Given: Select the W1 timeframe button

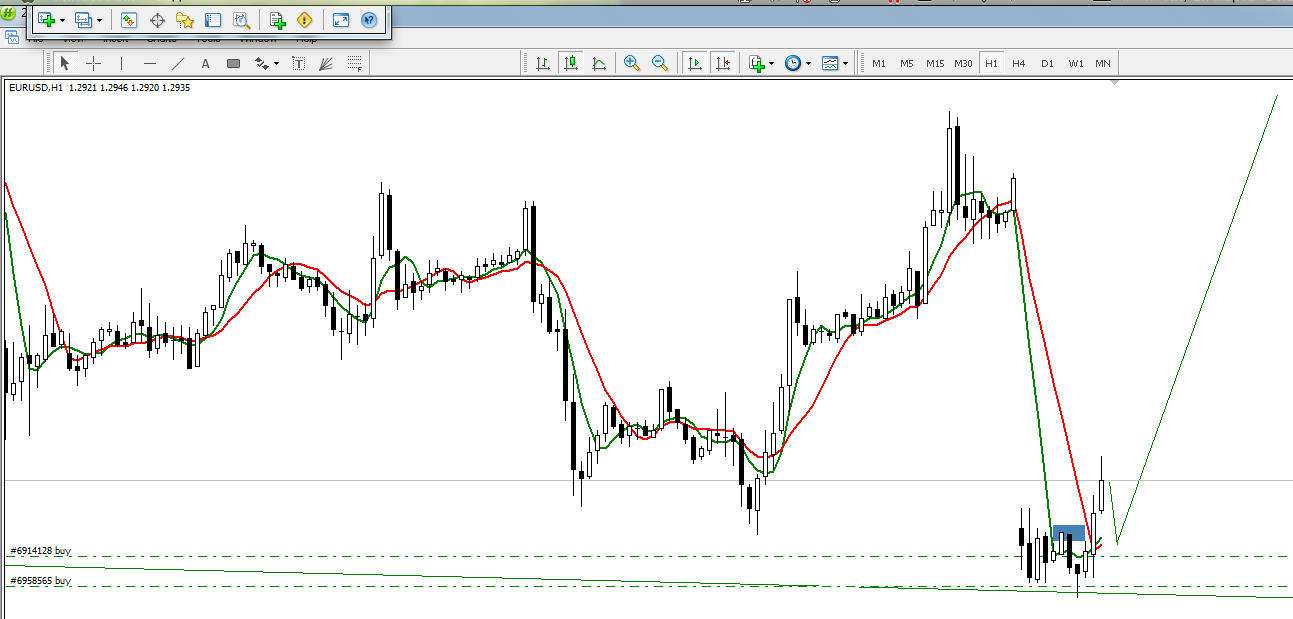Looking at the screenshot, I should 1075,63.
